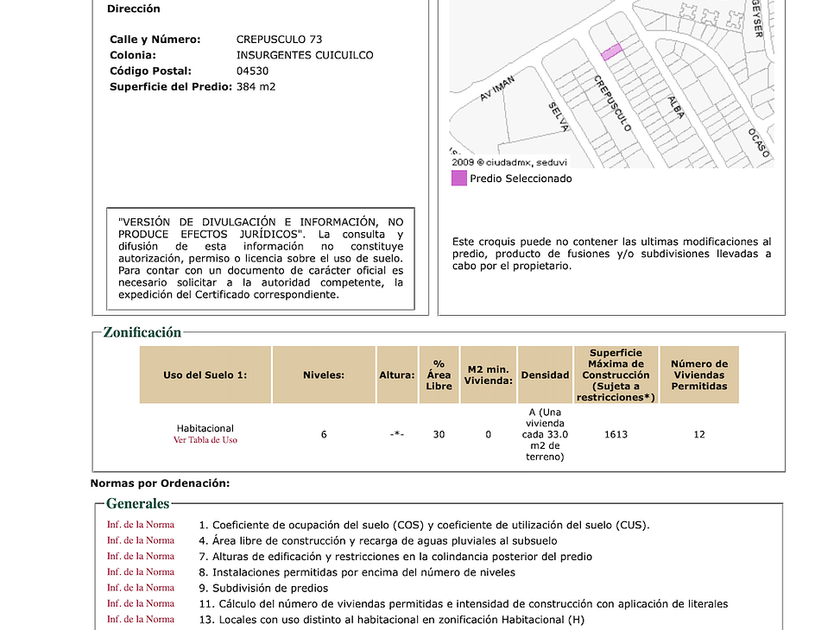
Task: Click the SELVA street label on the map
Action: (x=558, y=117)
